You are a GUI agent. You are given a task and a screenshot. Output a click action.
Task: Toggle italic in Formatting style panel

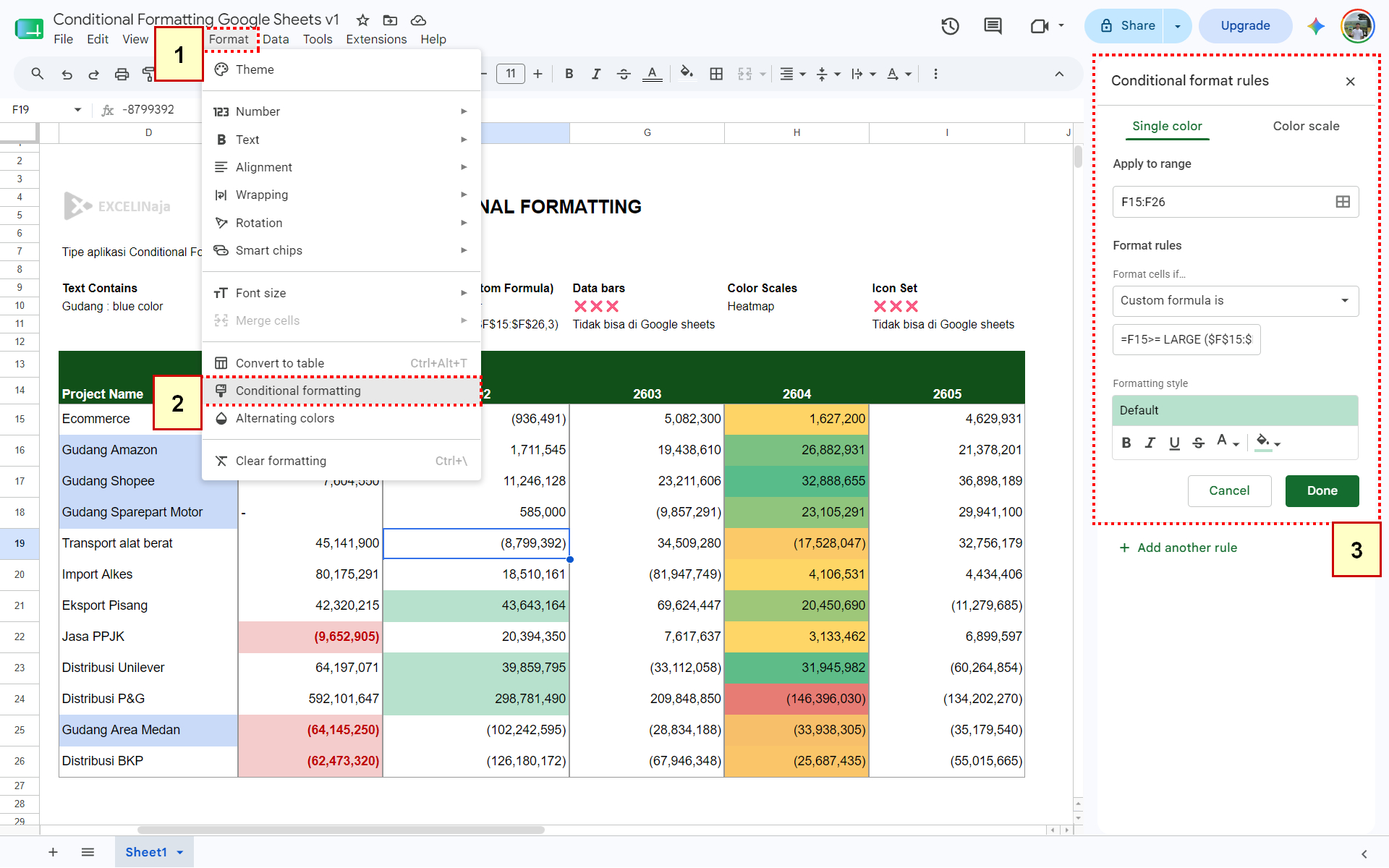(x=1150, y=443)
